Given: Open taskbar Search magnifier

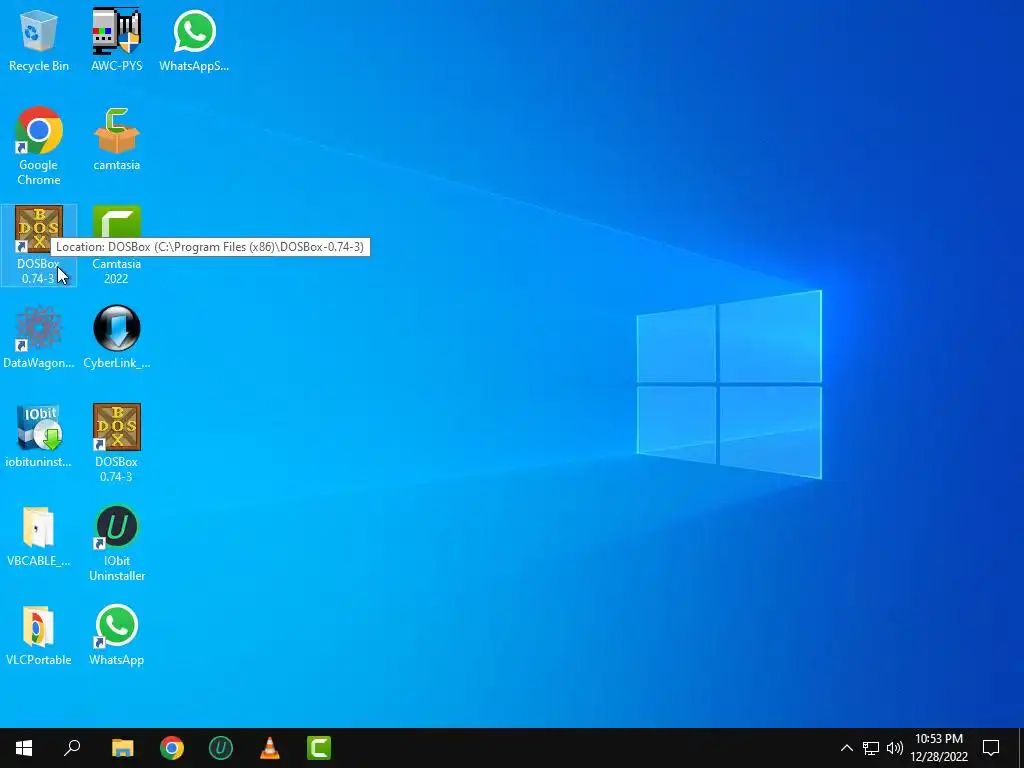Looking at the screenshot, I should pos(72,748).
